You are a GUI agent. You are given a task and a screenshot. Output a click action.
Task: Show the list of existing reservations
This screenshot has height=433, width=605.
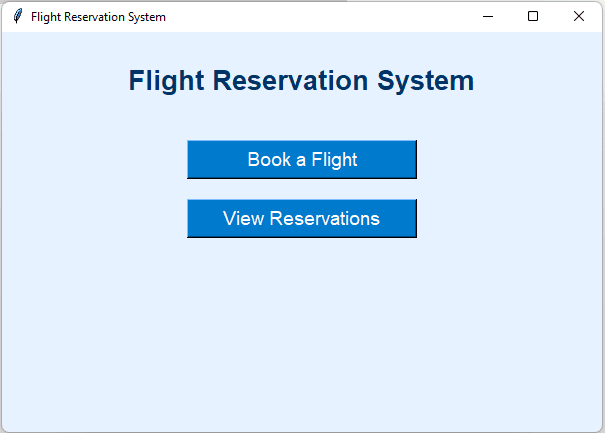click(x=301, y=218)
